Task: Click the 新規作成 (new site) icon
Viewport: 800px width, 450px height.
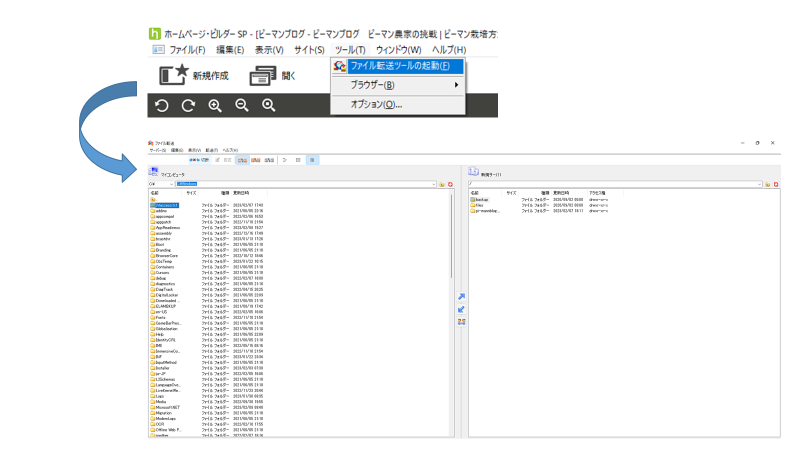Action: click(x=173, y=75)
